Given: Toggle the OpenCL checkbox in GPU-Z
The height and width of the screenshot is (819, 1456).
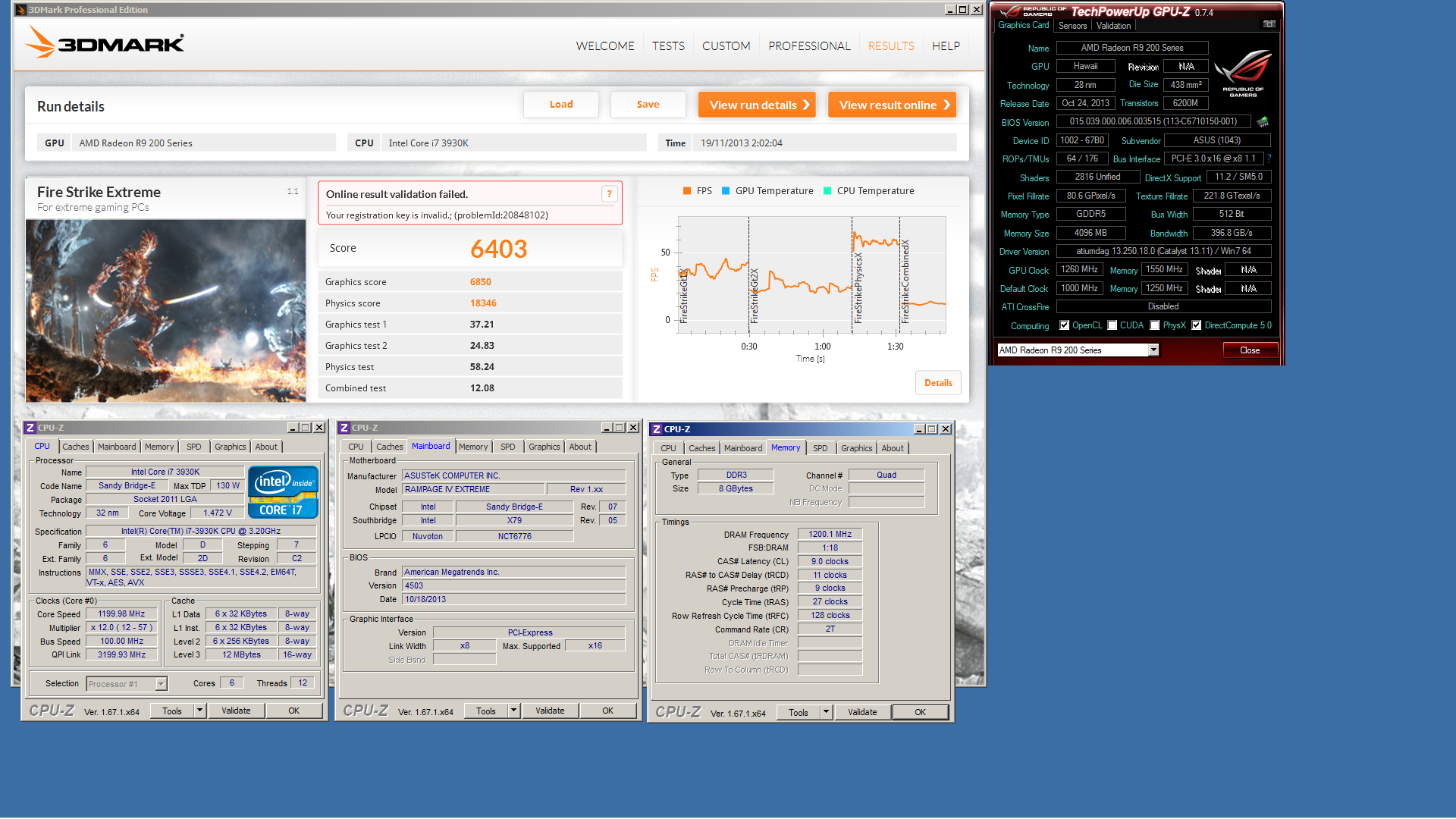Looking at the screenshot, I should (x=1065, y=325).
